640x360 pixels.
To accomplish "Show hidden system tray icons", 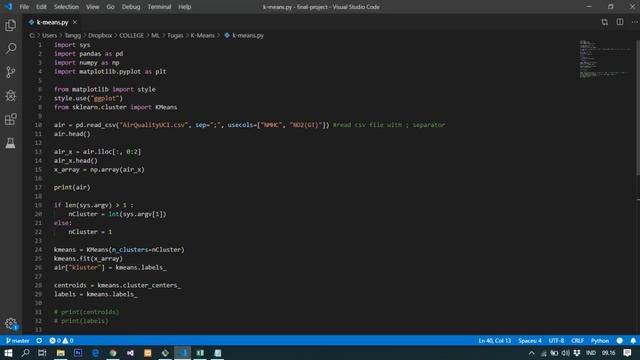I will 531,353.
